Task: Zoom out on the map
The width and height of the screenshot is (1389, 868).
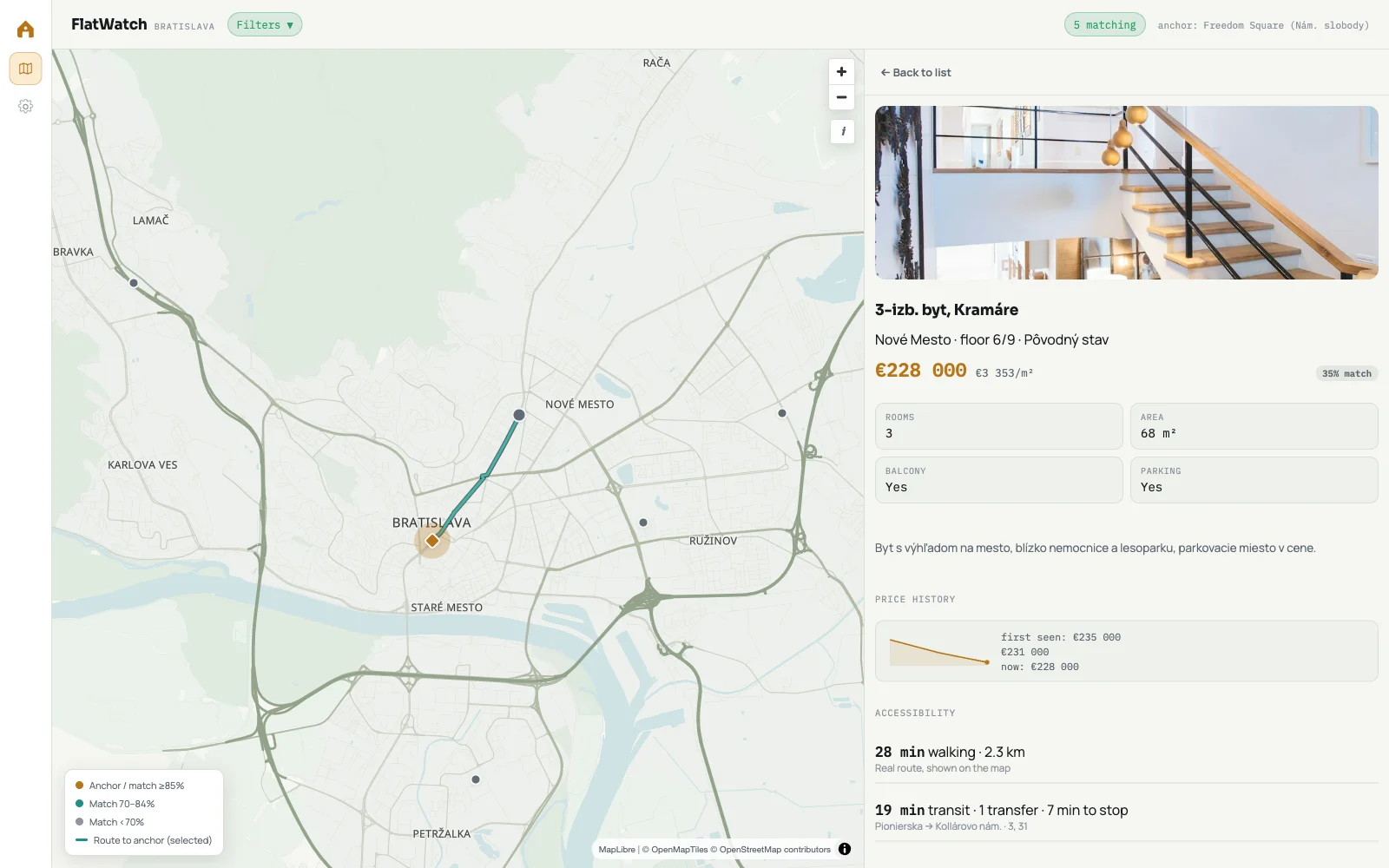Action: 841,97
